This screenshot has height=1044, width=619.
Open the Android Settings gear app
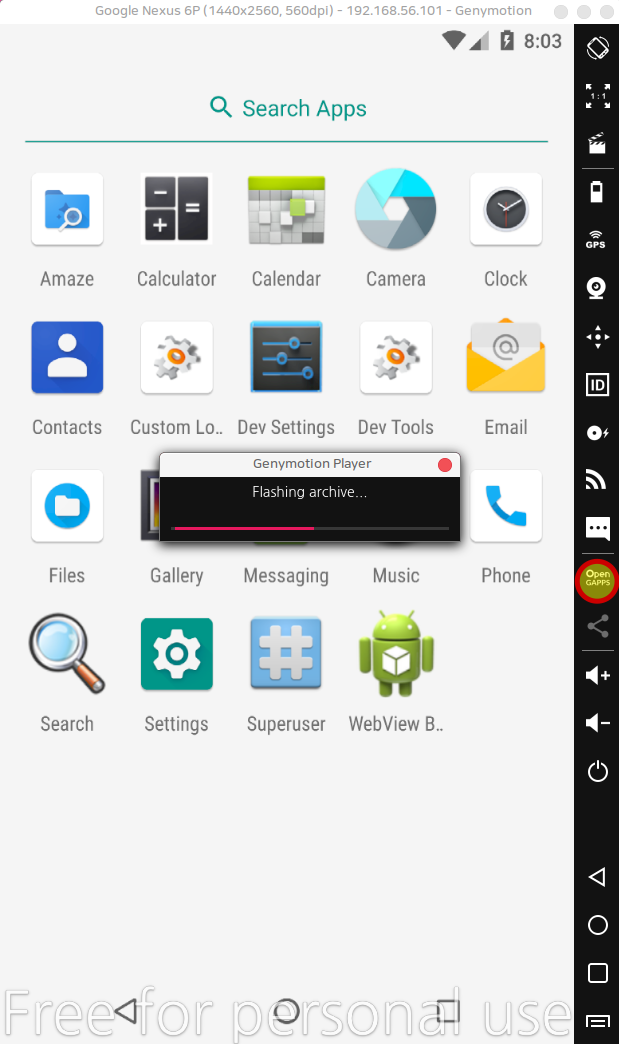177,654
